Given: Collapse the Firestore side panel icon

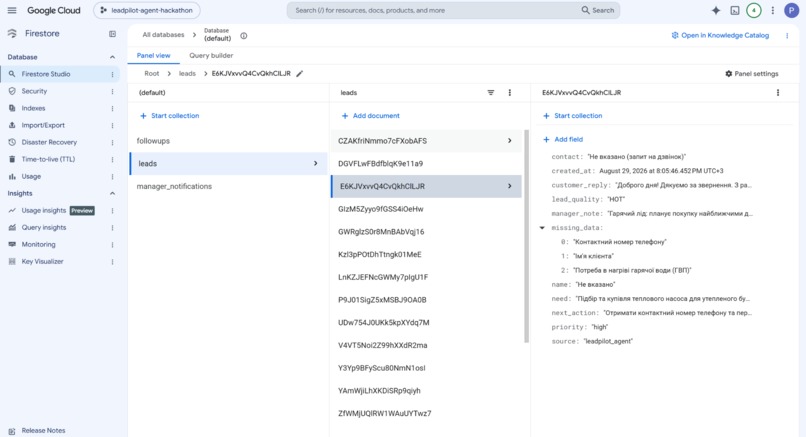Looking at the screenshot, I should [112, 34].
